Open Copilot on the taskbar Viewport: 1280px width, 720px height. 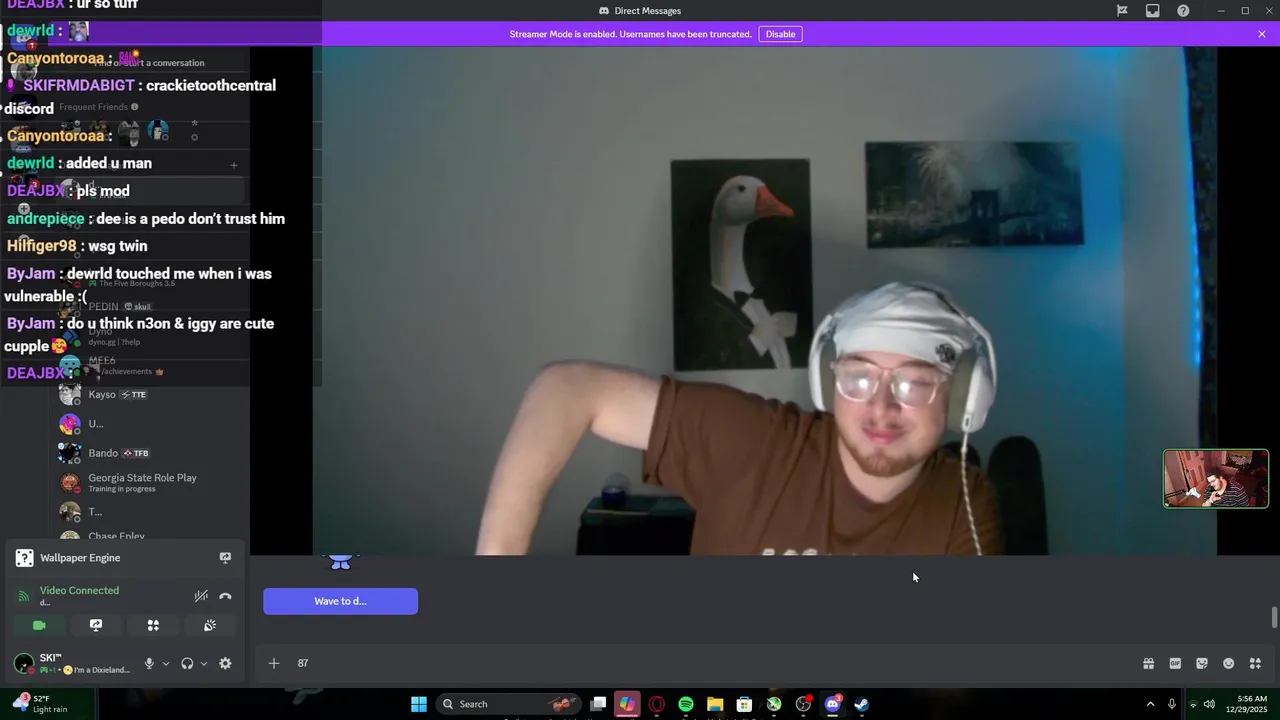627,704
